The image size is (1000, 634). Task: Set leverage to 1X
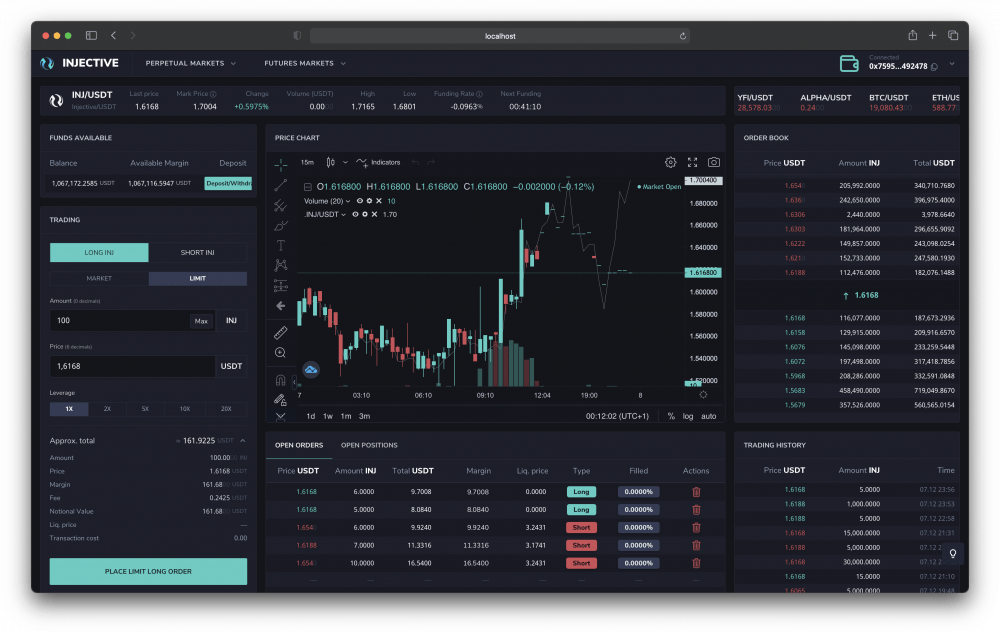(69, 409)
